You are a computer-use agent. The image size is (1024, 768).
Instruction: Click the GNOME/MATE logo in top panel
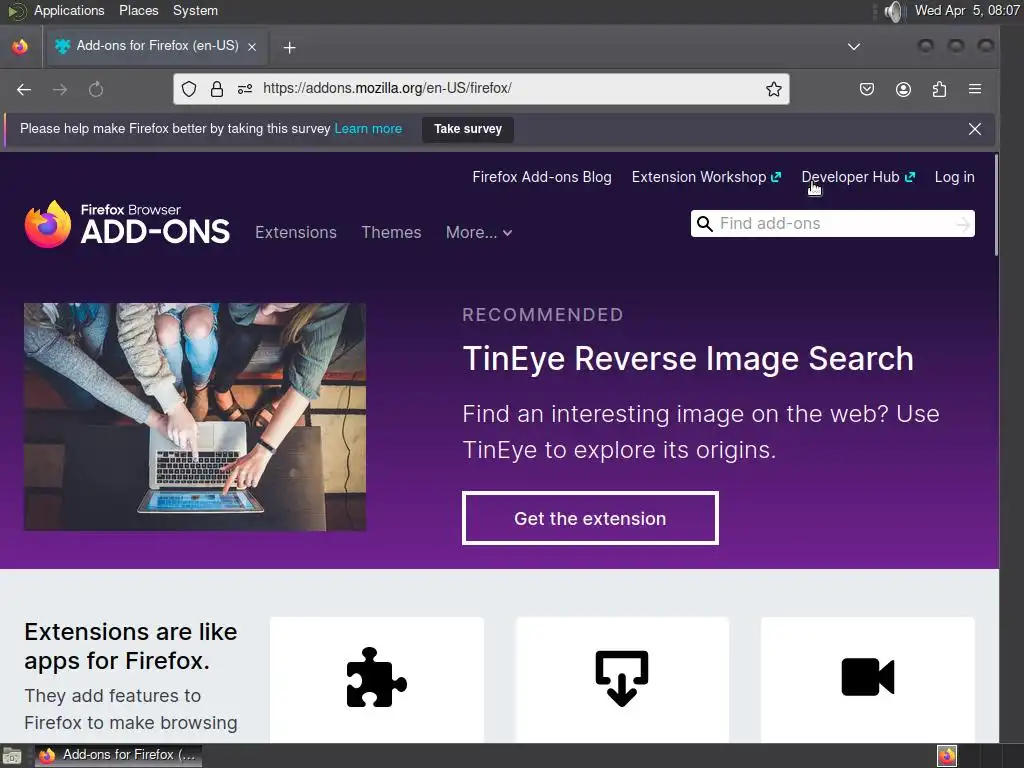pos(15,10)
